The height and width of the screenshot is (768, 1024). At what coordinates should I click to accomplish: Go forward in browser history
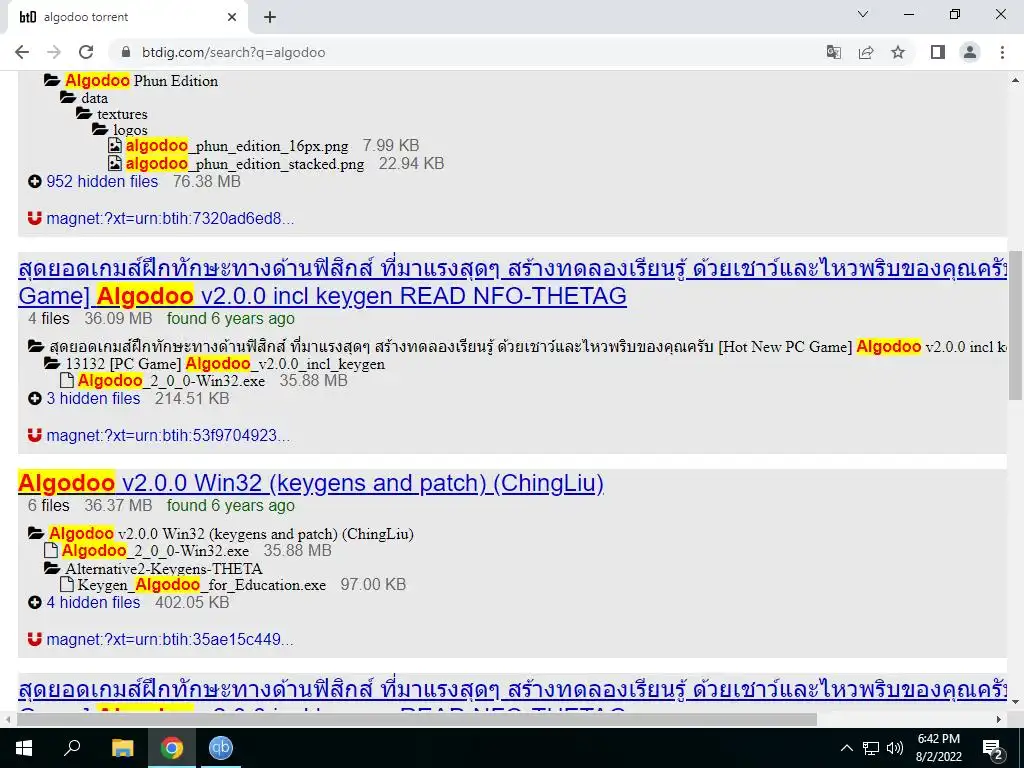click(54, 52)
